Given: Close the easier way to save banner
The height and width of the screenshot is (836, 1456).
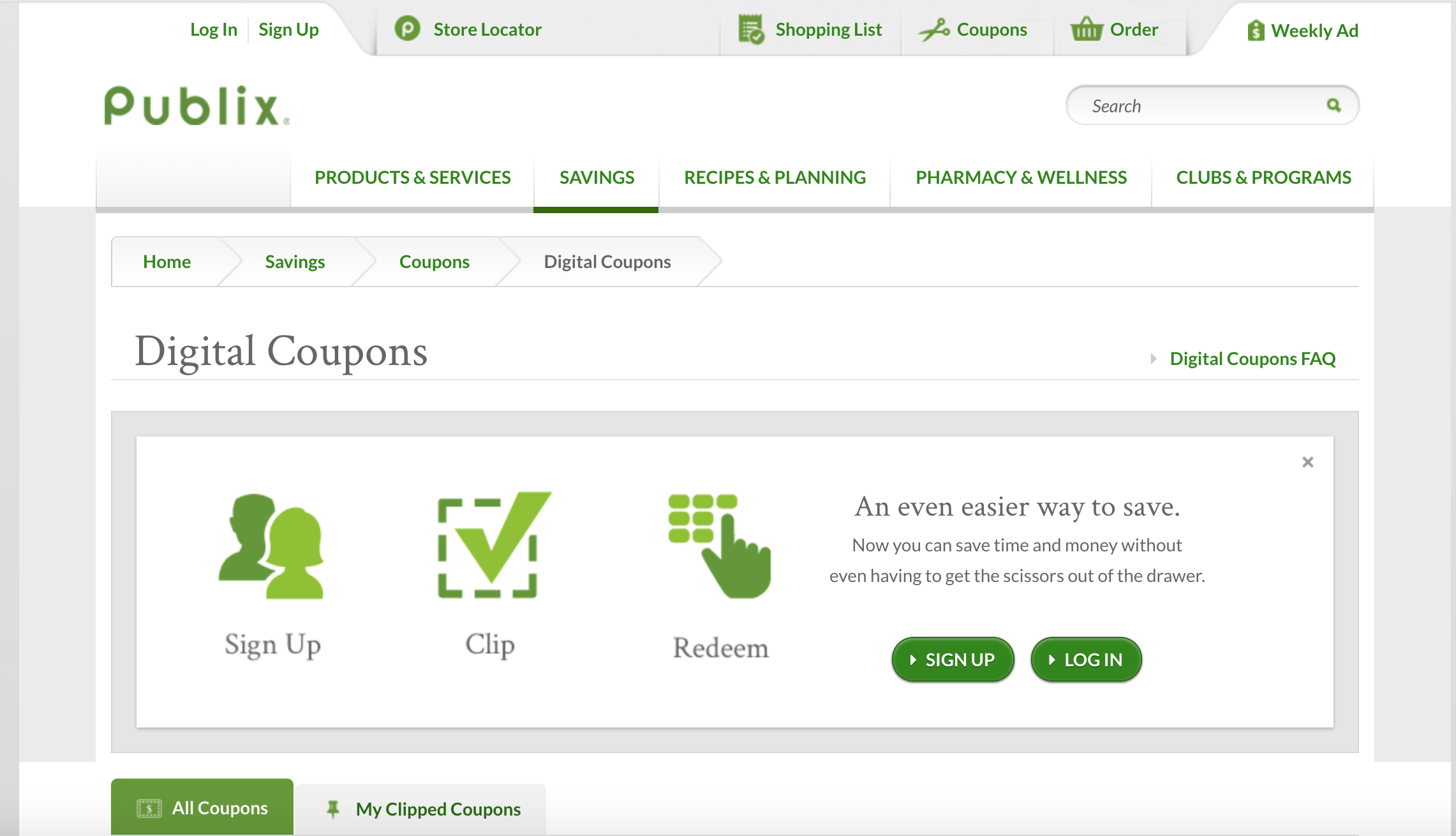Looking at the screenshot, I should click(x=1307, y=462).
